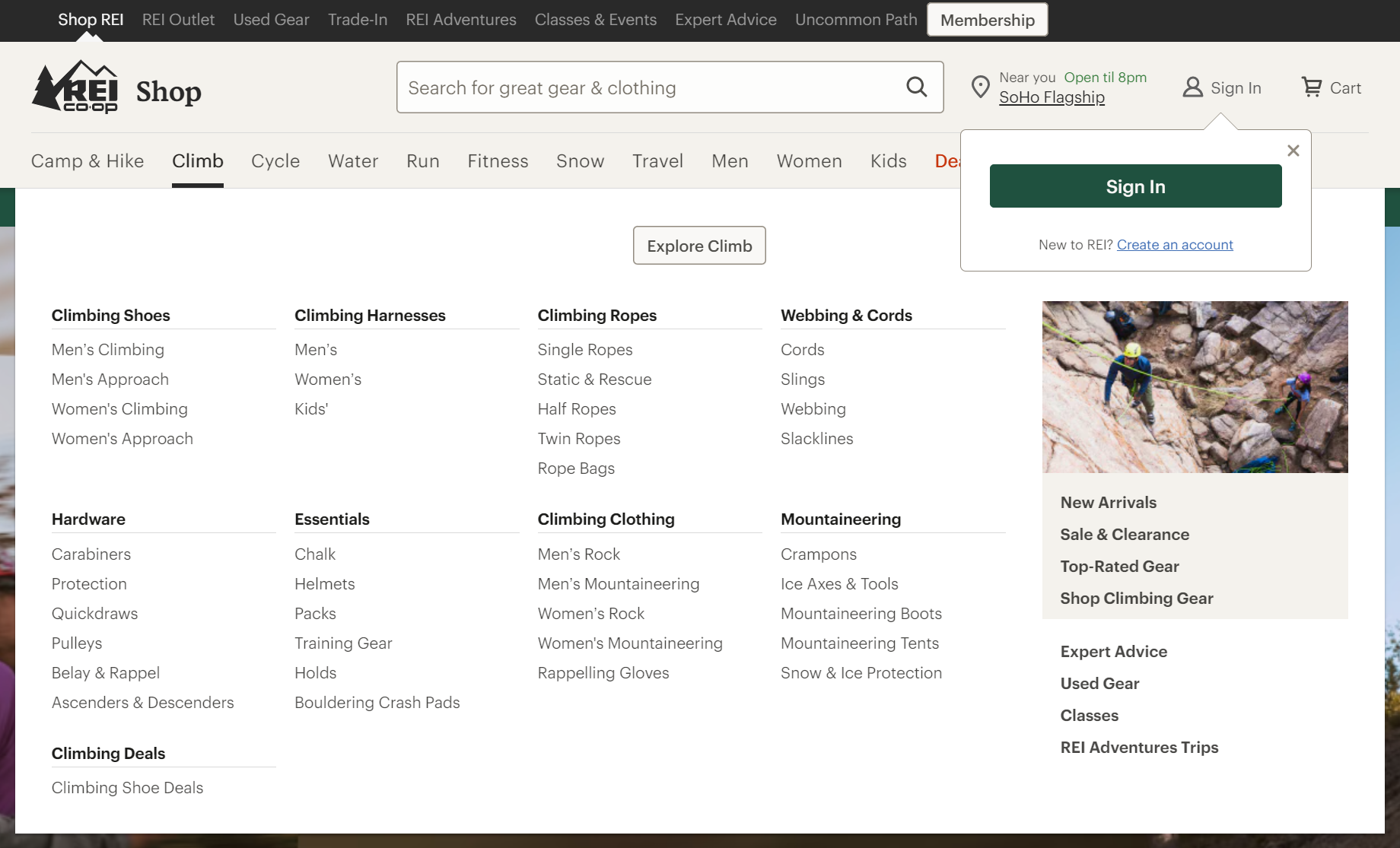The width and height of the screenshot is (1400, 848).
Task: Open Single Ropes link
Action: pos(585,350)
